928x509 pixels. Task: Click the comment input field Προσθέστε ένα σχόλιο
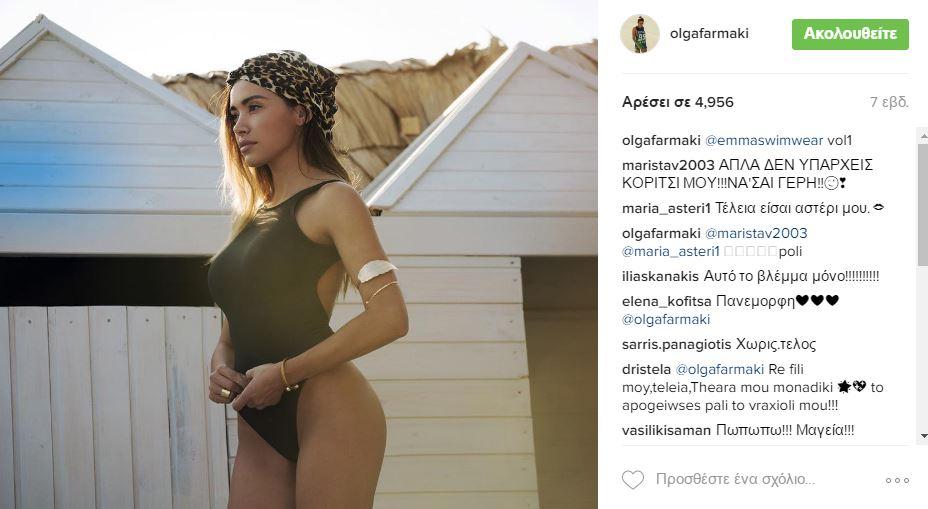(736, 479)
